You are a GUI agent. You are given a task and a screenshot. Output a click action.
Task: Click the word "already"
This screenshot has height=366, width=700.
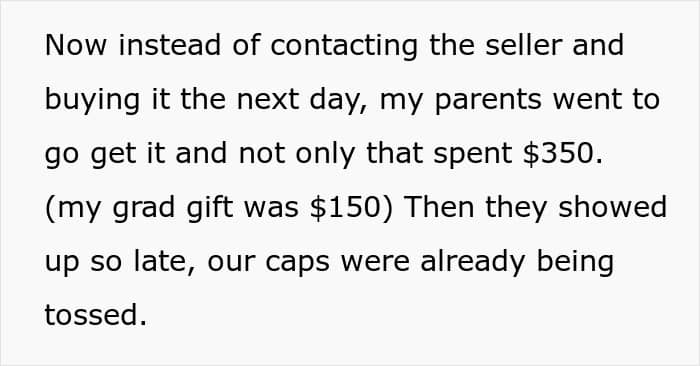pos(472,263)
